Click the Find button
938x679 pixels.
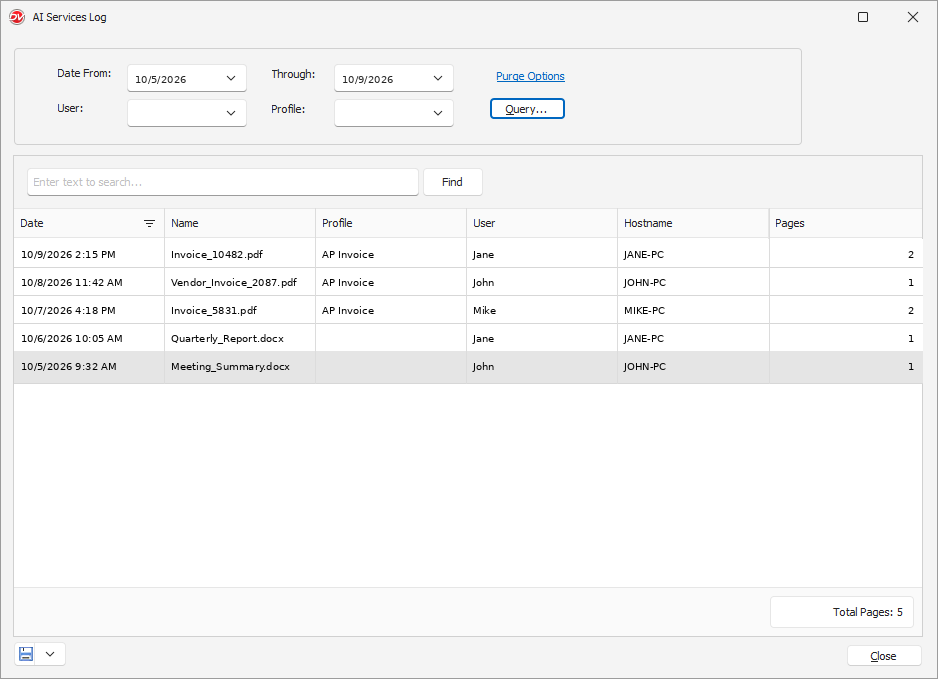coord(452,182)
